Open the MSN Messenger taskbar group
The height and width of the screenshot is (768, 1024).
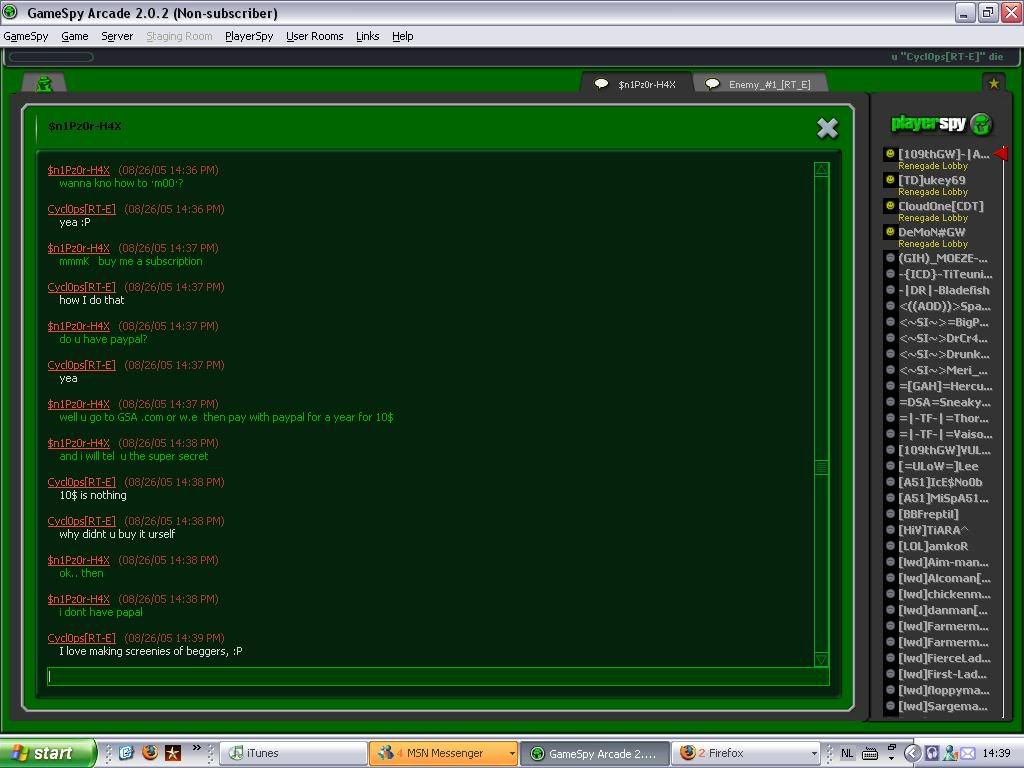(x=443, y=753)
